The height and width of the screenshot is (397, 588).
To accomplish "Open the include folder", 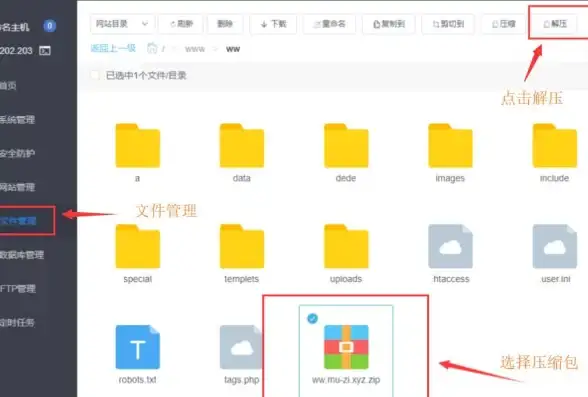I will (x=555, y=145).
